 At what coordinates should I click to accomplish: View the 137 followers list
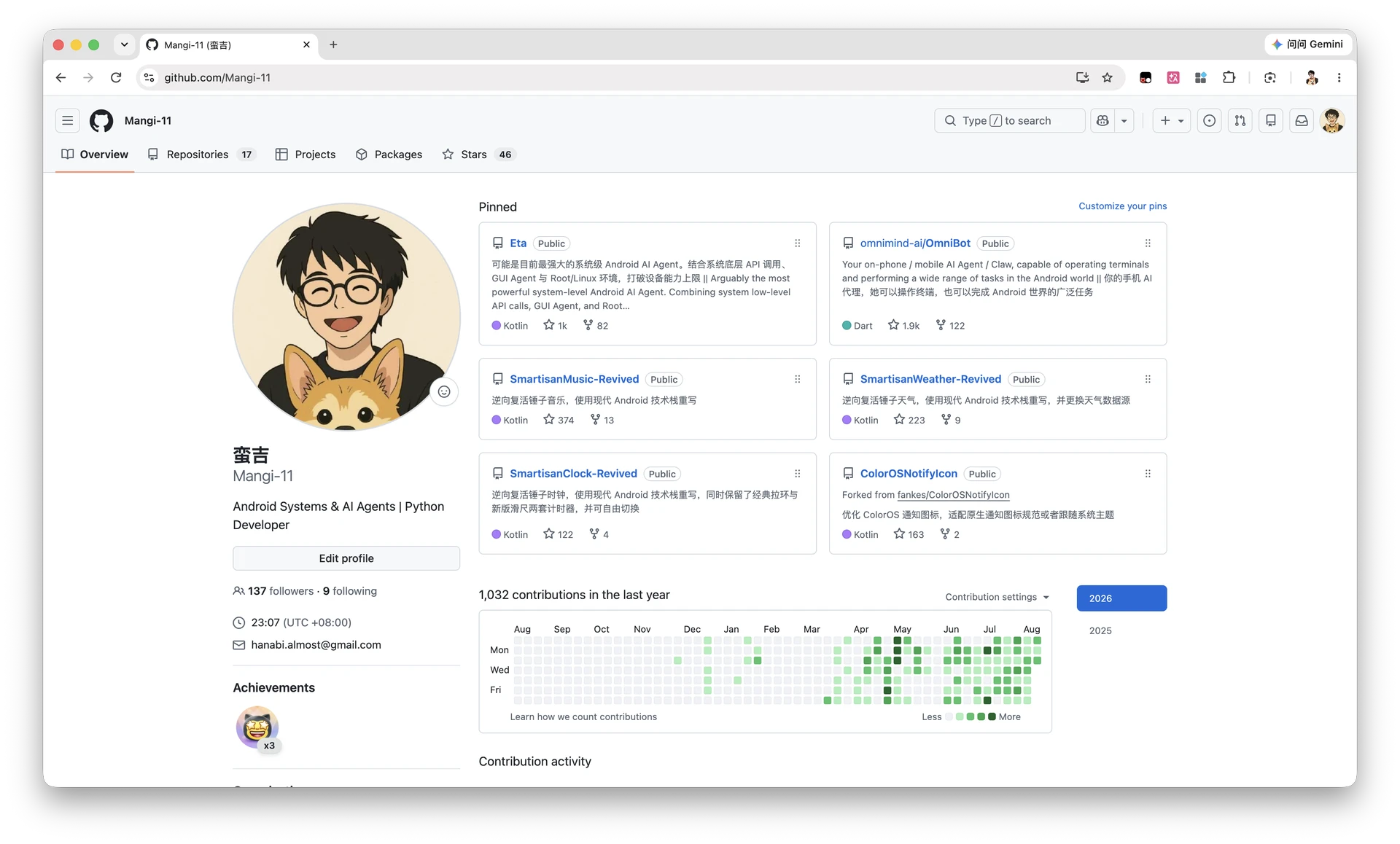coord(281,591)
